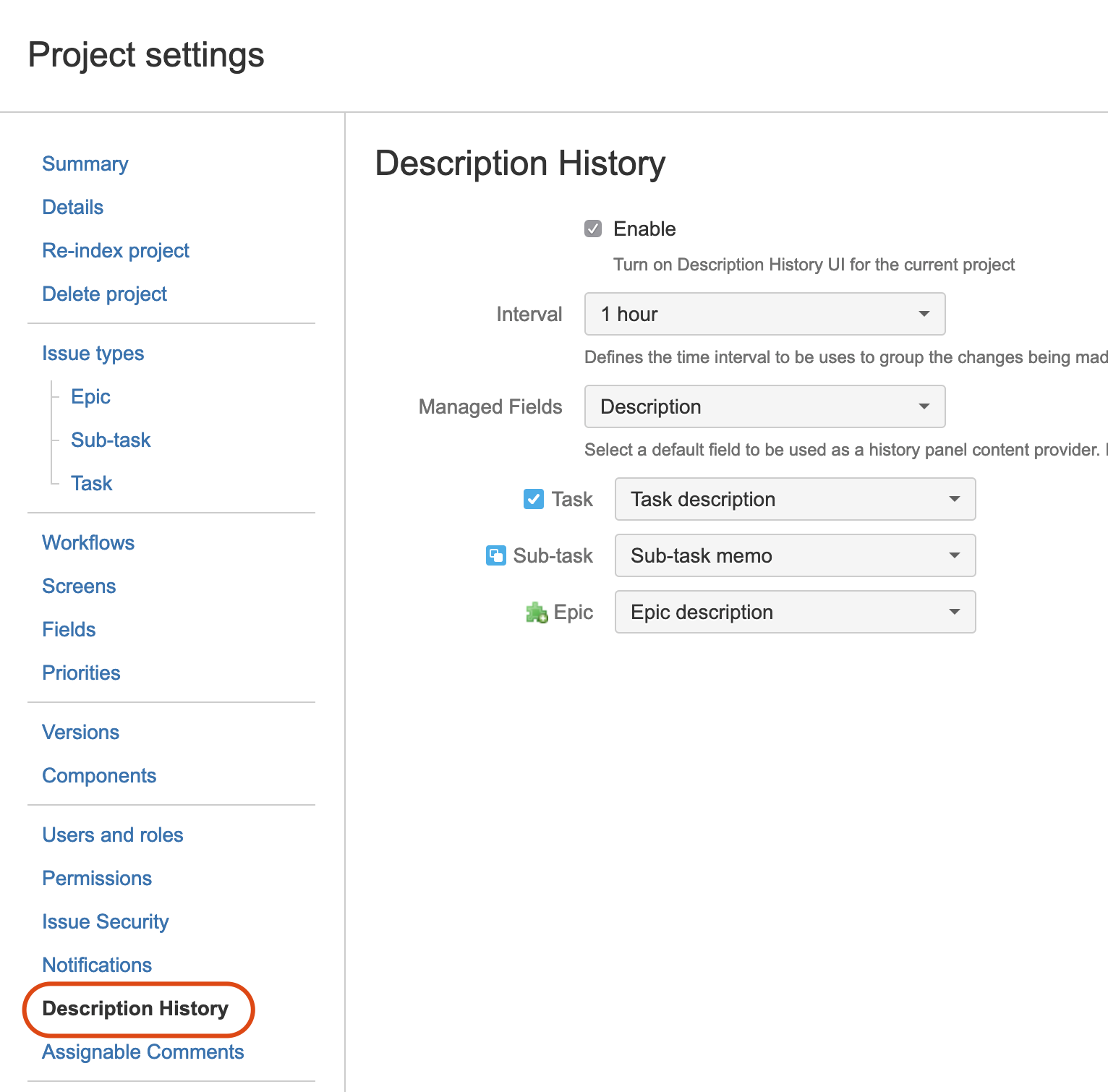This screenshot has width=1108, height=1092.
Task: Open the Issue types section
Action: (93, 353)
